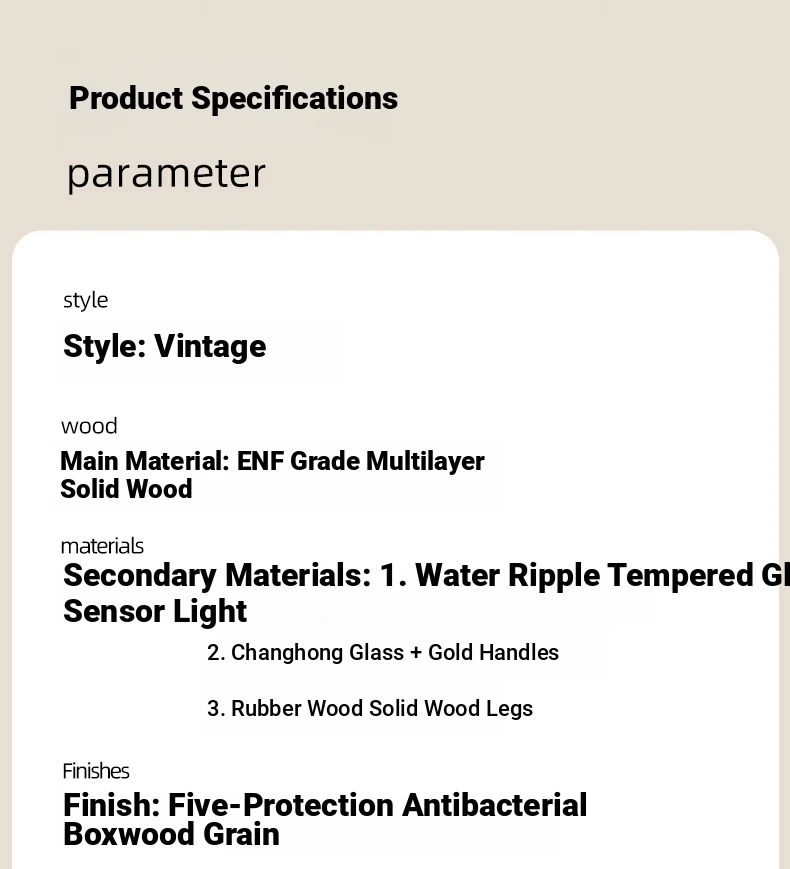Viewport: 790px width, 869px height.
Task: Click the 'Sensor Light' text line
Action: [x=155, y=611]
